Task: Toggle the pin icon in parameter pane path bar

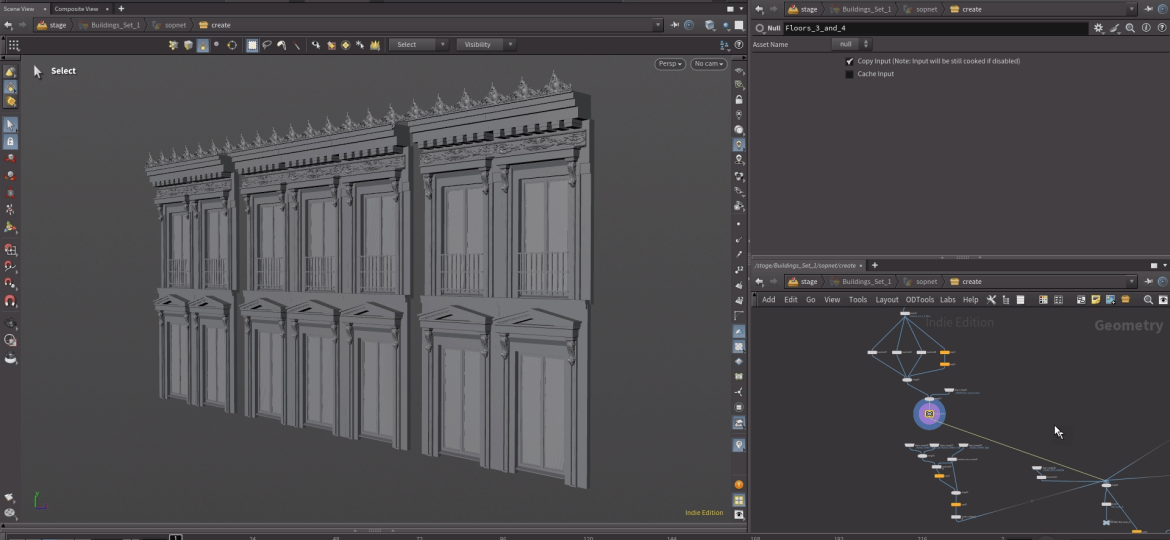Action: 1148,9
